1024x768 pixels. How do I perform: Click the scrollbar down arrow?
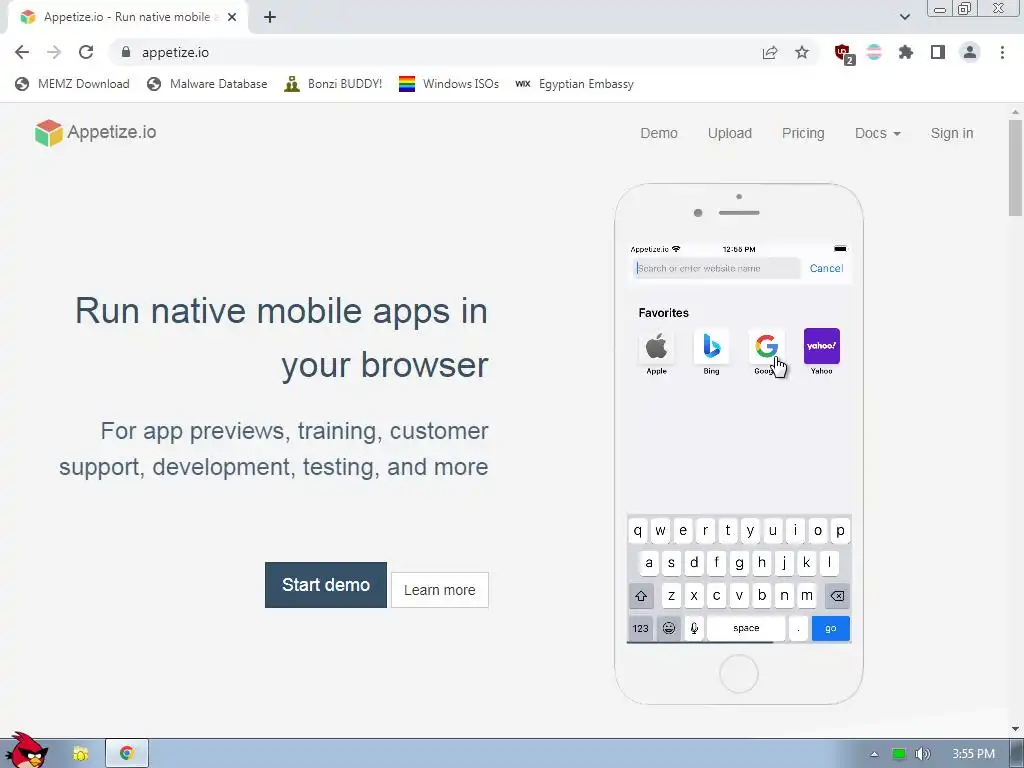pyautogui.click(x=1015, y=729)
